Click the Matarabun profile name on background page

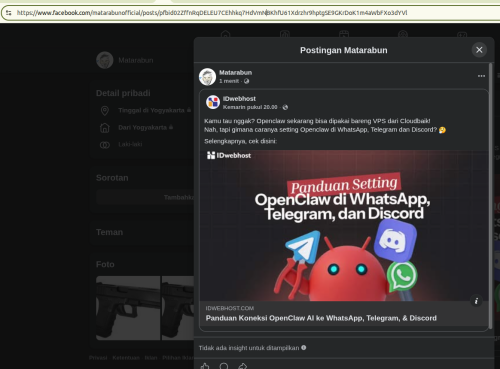(x=136, y=60)
